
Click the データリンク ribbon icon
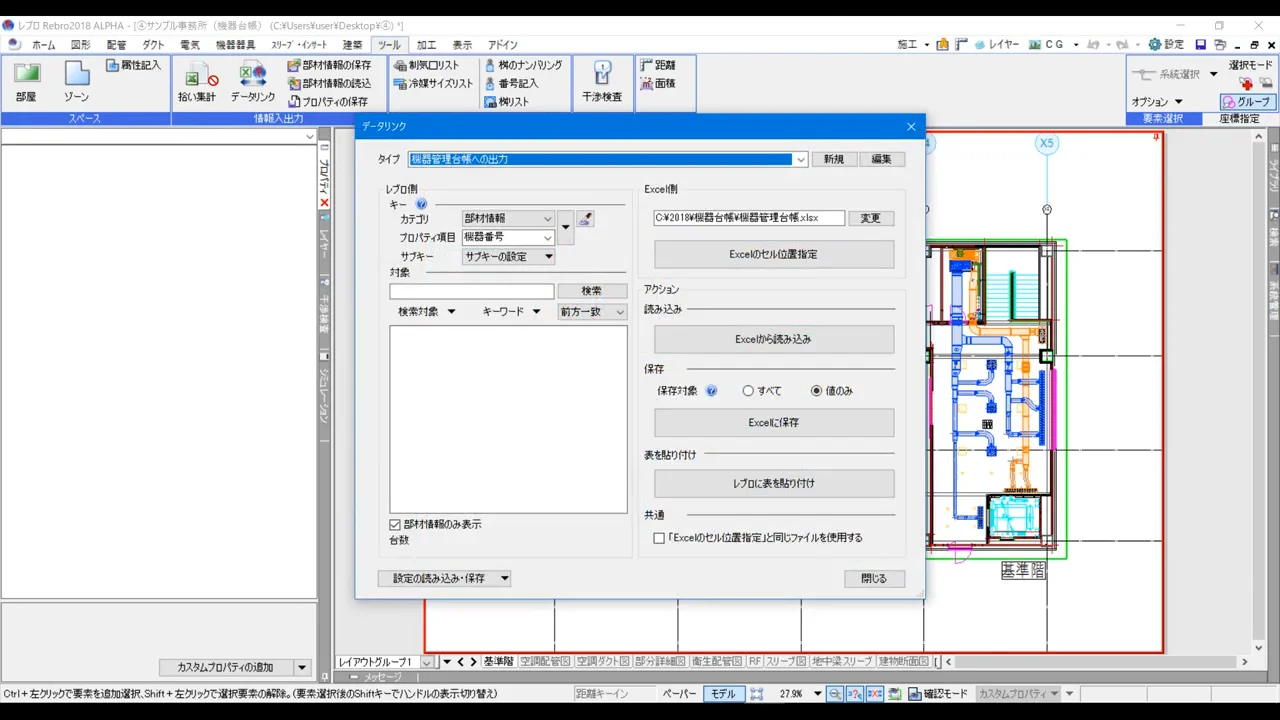click(253, 82)
